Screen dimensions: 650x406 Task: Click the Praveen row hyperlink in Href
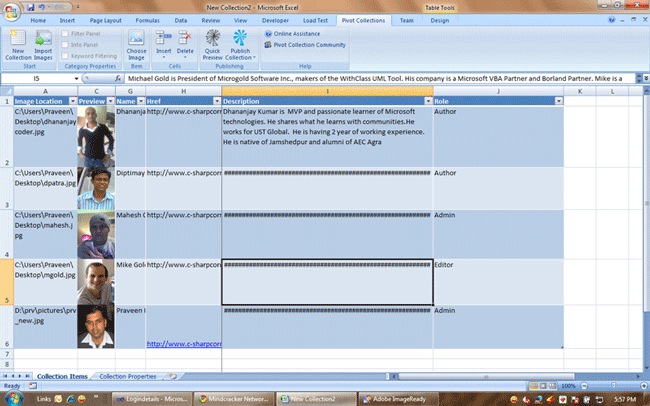pyautogui.click(x=184, y=343)
